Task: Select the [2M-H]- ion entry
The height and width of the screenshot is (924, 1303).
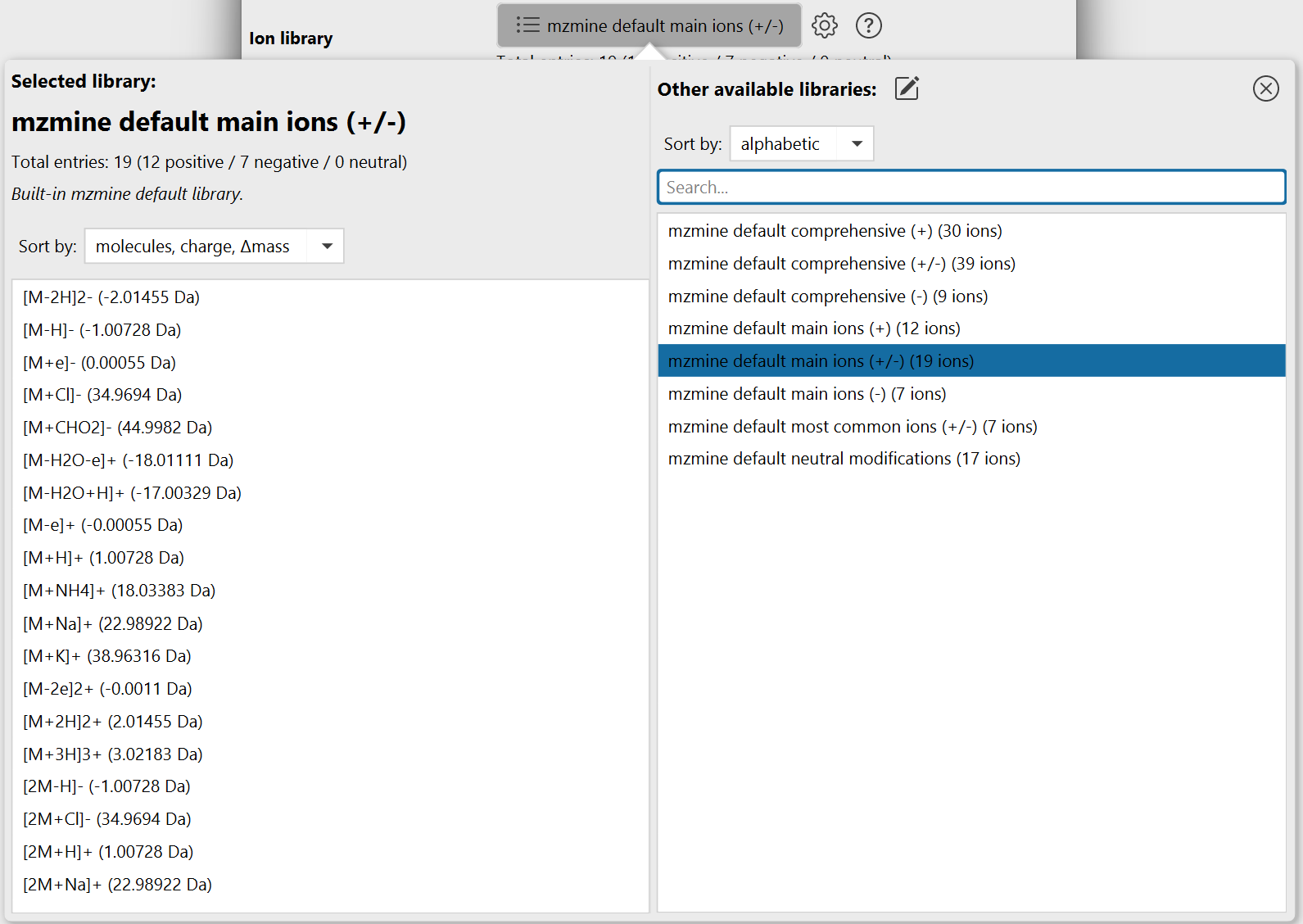Action: coord(331,786)
